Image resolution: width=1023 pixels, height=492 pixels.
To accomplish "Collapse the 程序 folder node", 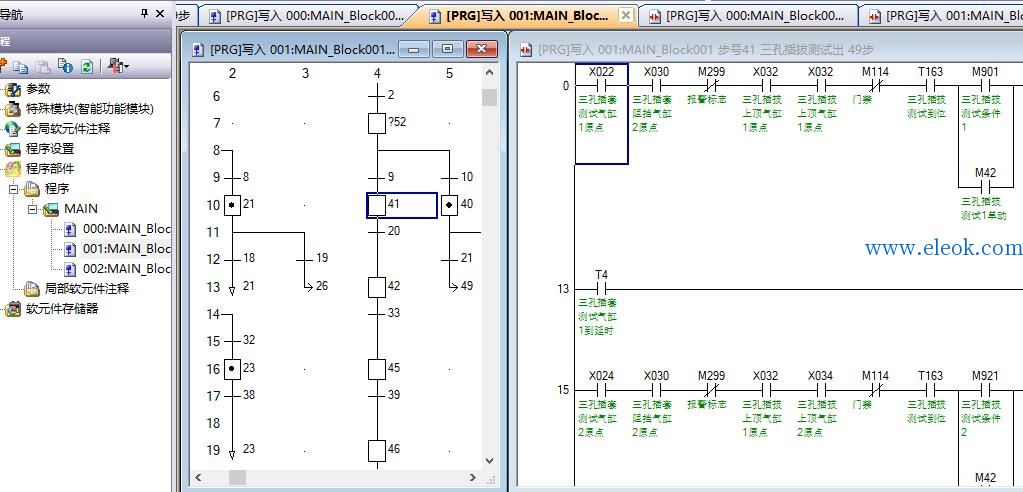I will pyautogui.click(x=13, y=189).
